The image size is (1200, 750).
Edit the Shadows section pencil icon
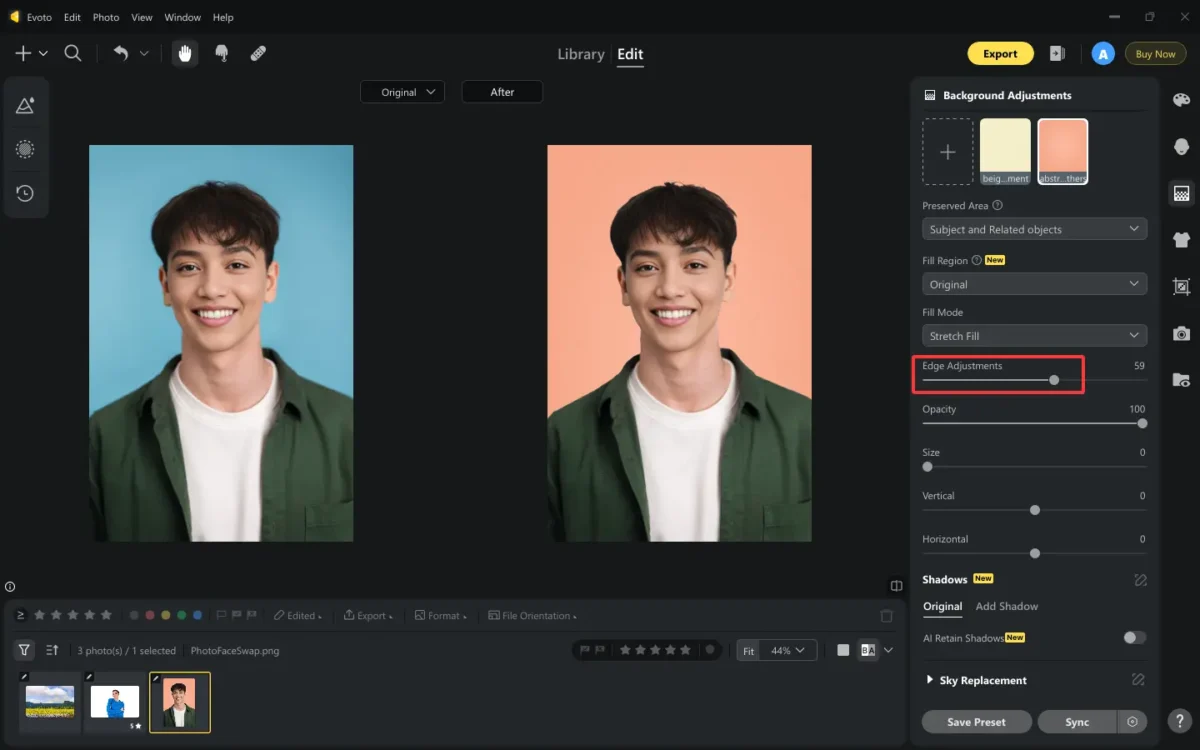pyautogui.click(x=1139, y=580)
